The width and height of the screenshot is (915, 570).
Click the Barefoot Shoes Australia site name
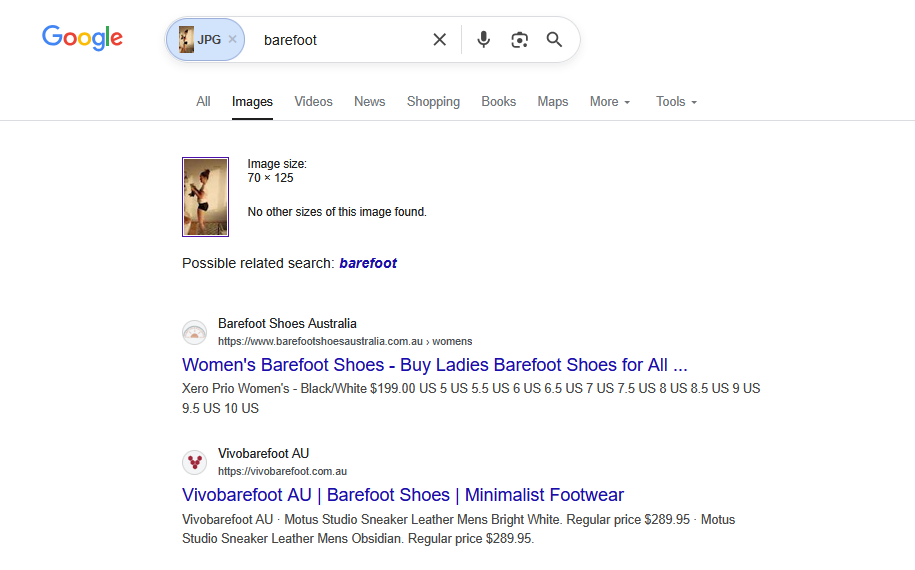[x=287, y=323]
